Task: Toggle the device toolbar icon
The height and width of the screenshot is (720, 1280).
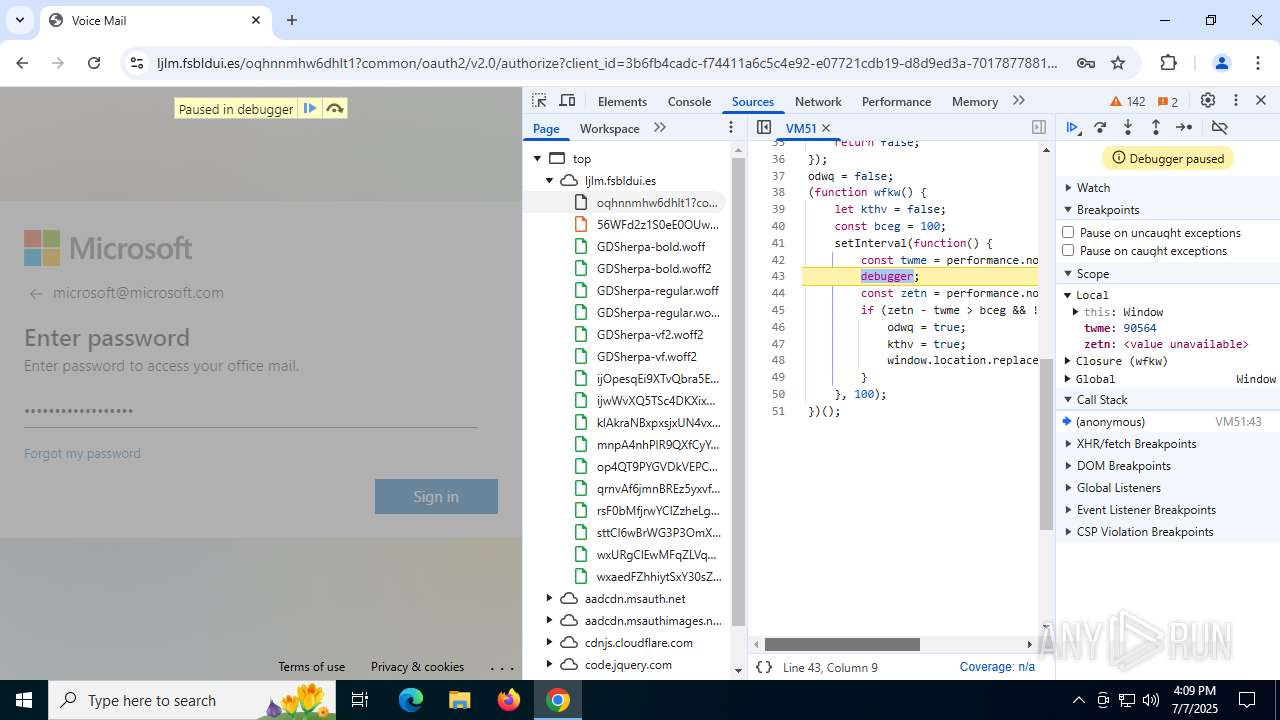Action: coord(567,101)
